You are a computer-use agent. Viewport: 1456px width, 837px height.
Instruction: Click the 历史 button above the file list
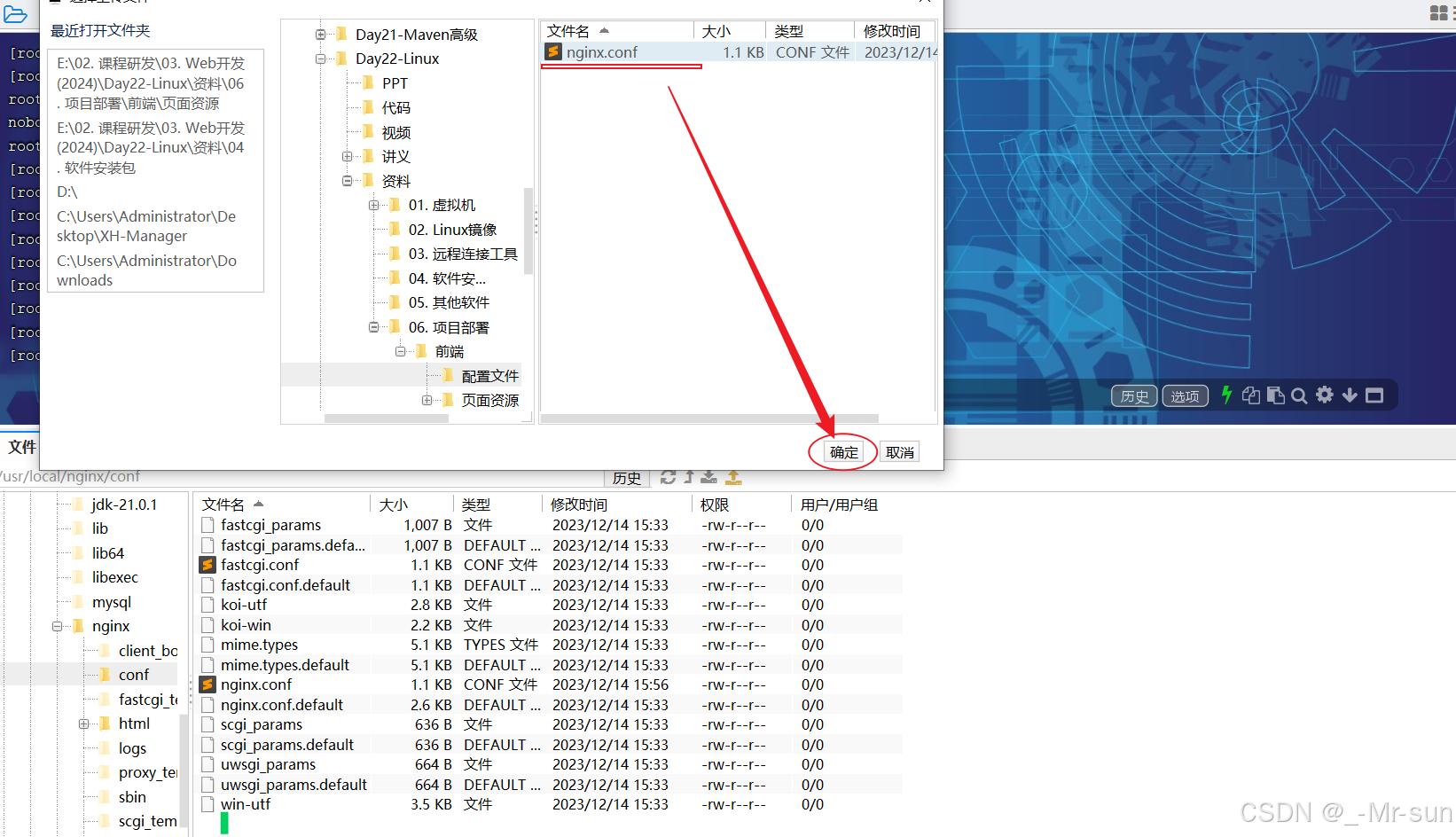click(x=627, y=478)
